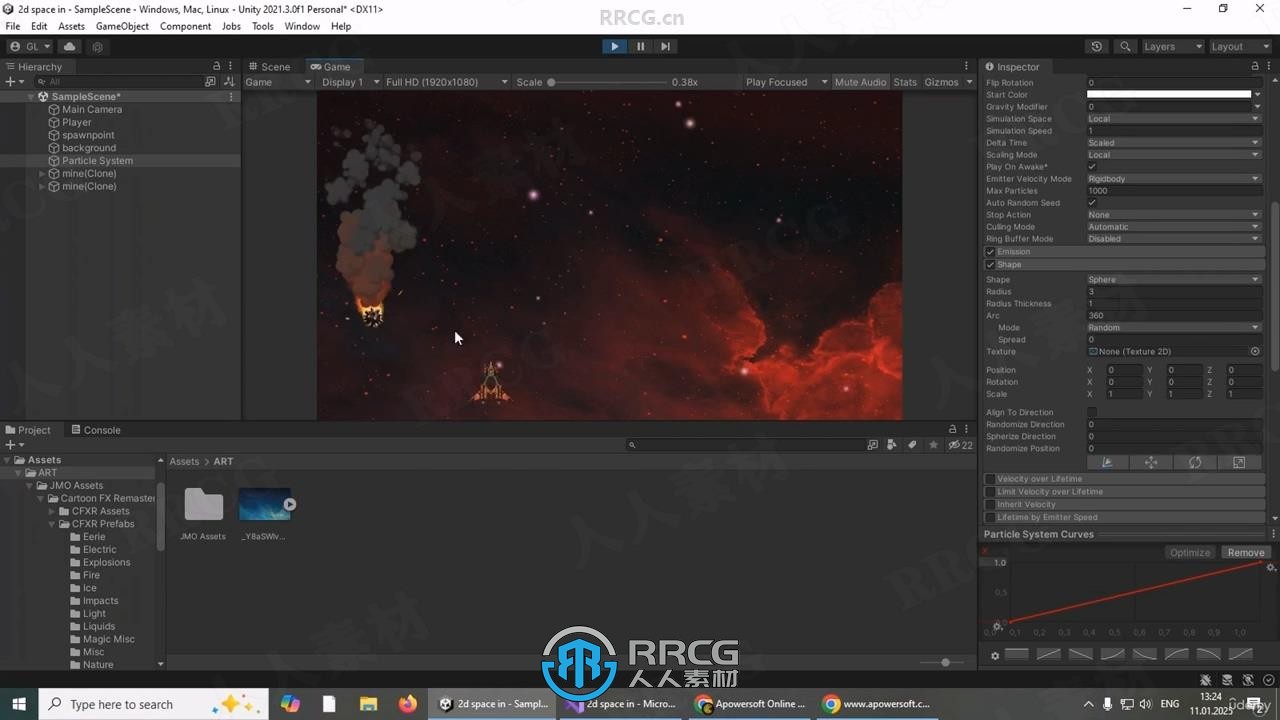This screenshot has width=1280, height=720.
Task: Select the background object in Hierarchy
Action: pos(89,148)
